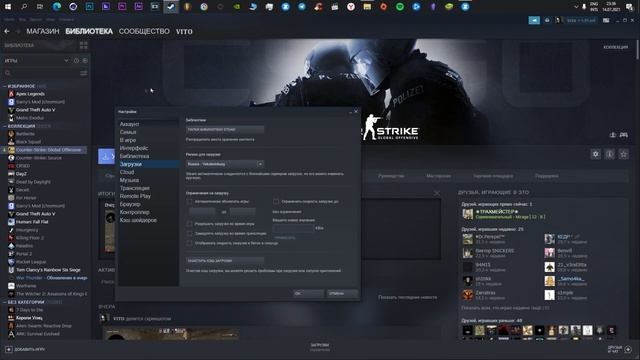Open Steam announcements megaphone icon
The image size is (640, 360).
point(534,20)
